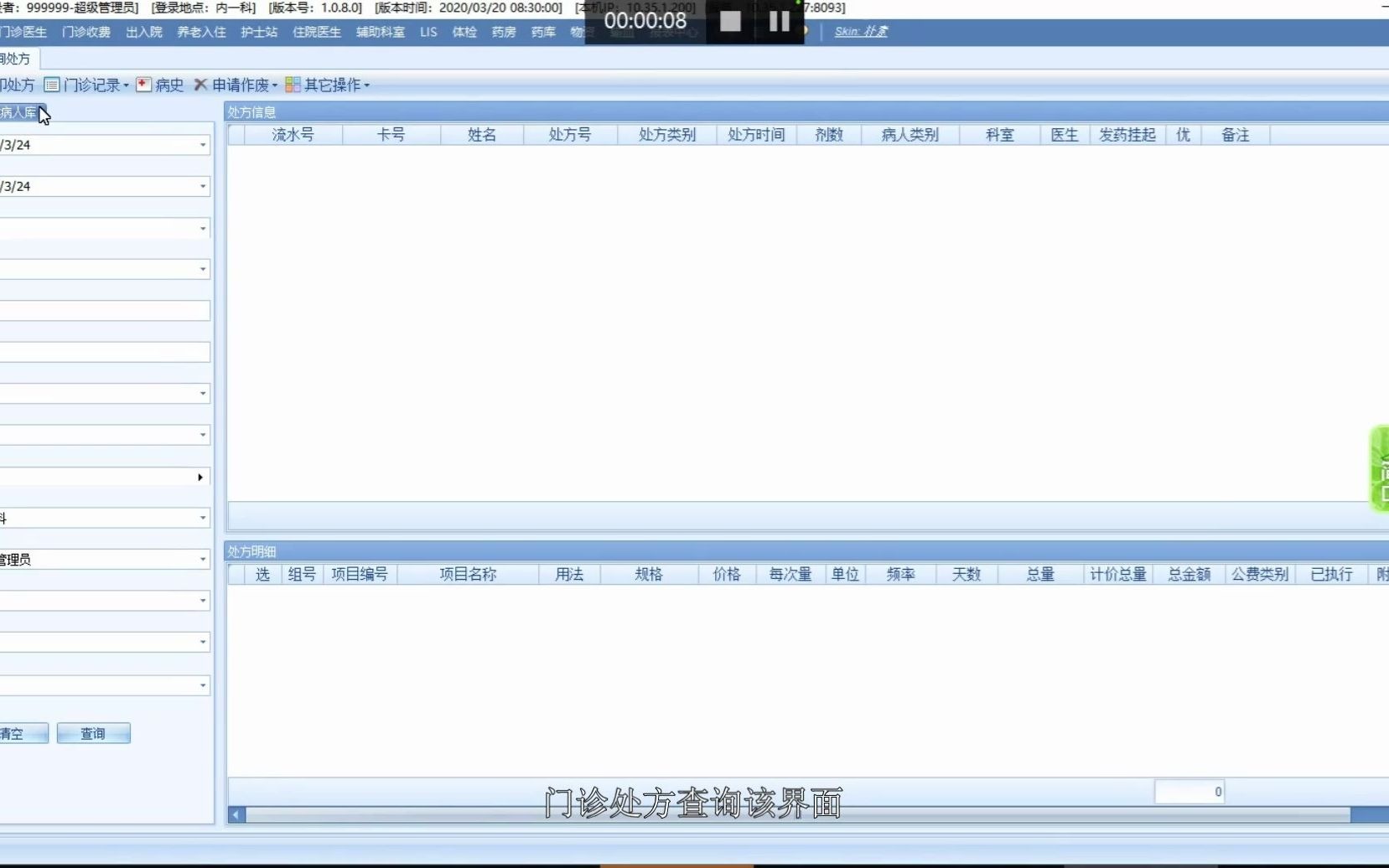Click the 已执行 column header
The width and height of the screenshot is (1389, 868).
pyautogui.click(x=1331, y=575)
